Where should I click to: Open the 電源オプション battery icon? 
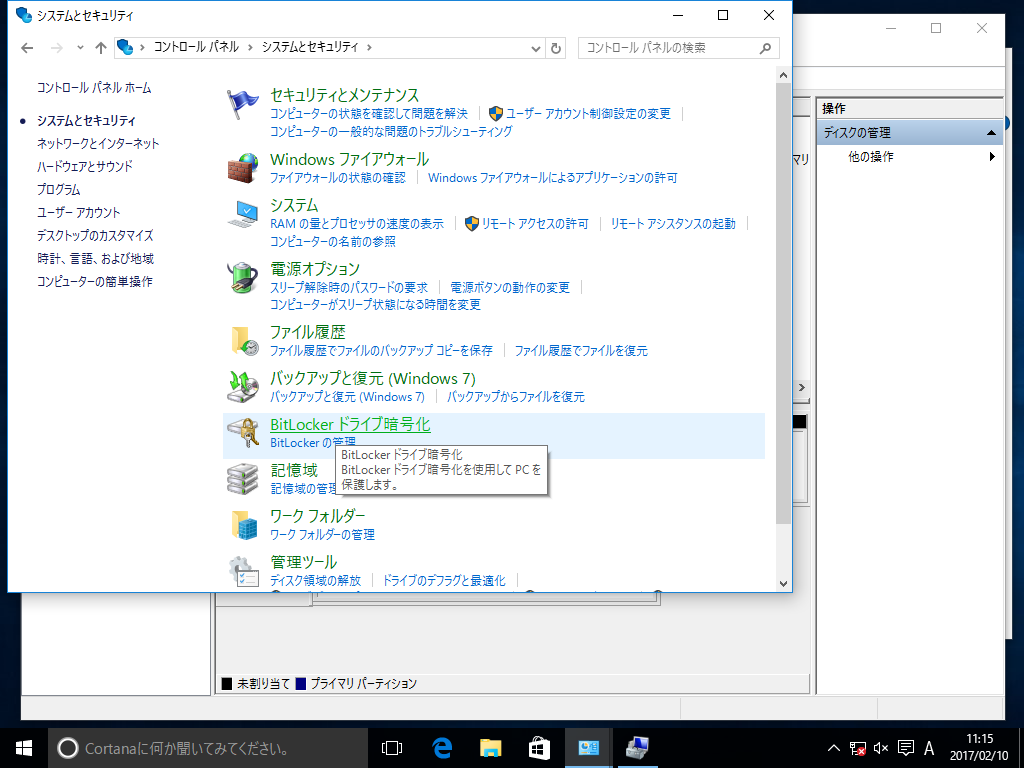click(x=242, y=278)
